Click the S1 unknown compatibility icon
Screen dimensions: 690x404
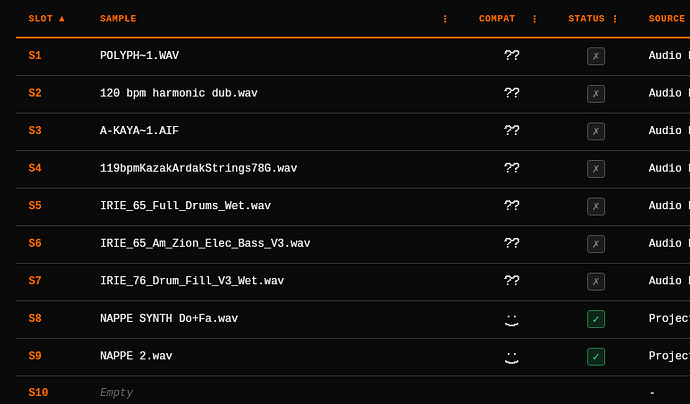pyautogui.click(x=511, y=55)
